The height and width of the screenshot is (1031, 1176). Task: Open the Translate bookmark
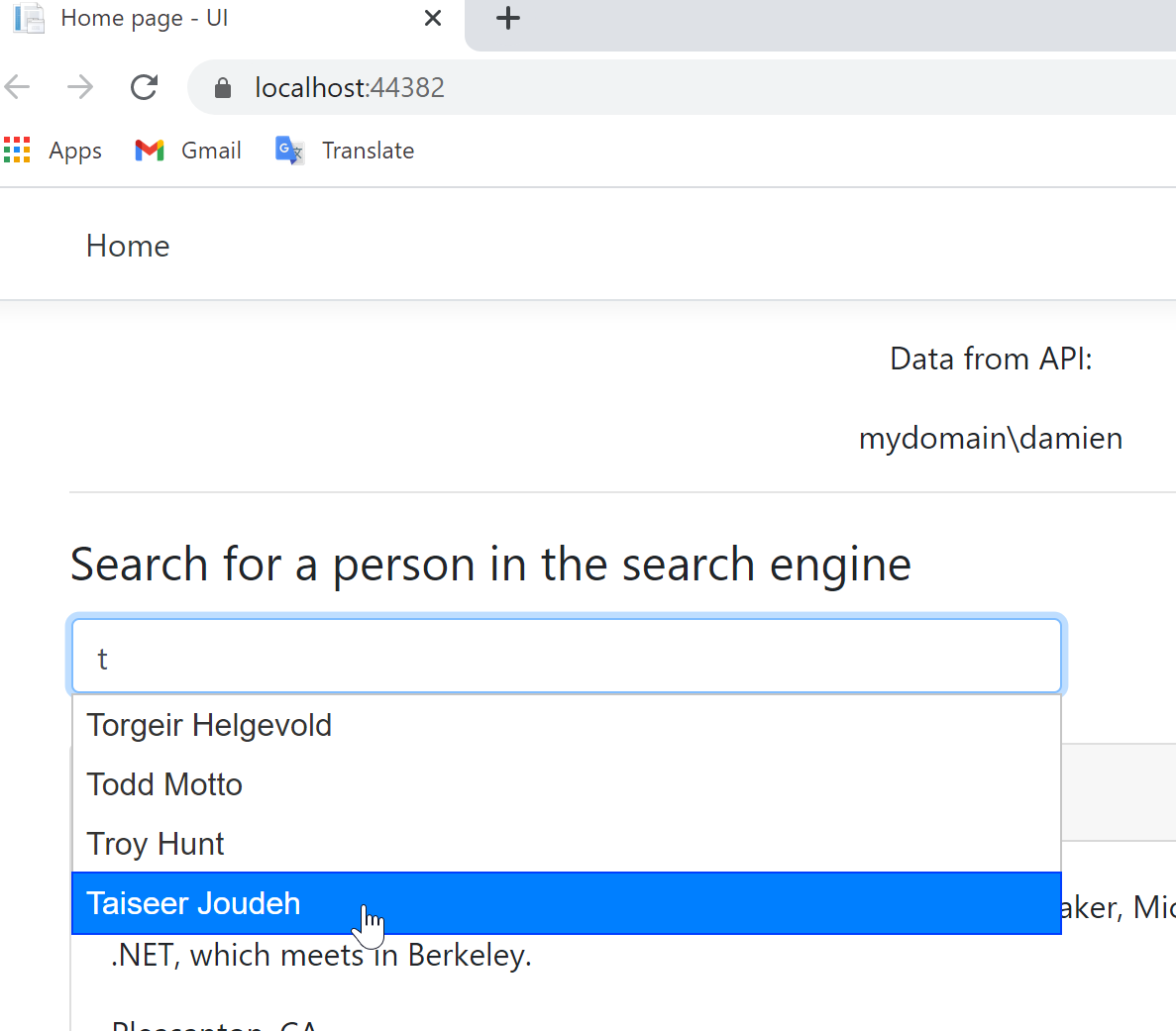tap(345, 151)
